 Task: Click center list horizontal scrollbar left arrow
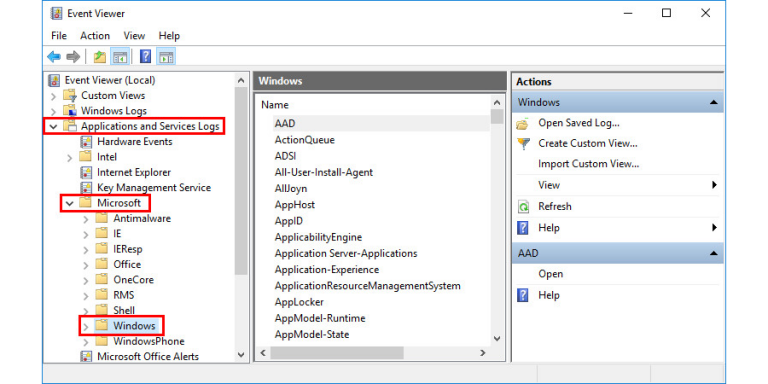click(263, 353)
